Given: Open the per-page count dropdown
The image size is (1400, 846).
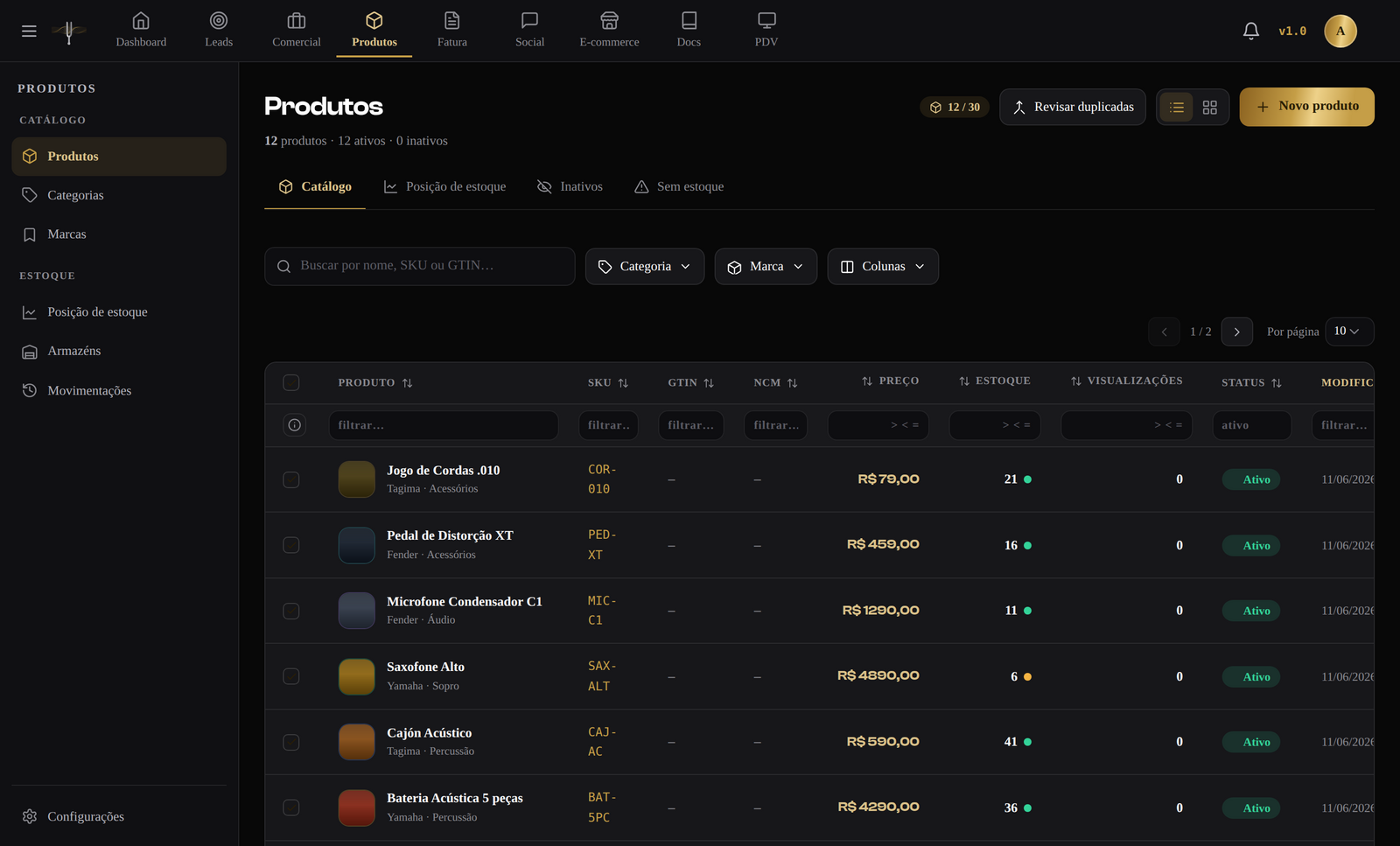Looking at the screenshot, I should pos(1349,332).
